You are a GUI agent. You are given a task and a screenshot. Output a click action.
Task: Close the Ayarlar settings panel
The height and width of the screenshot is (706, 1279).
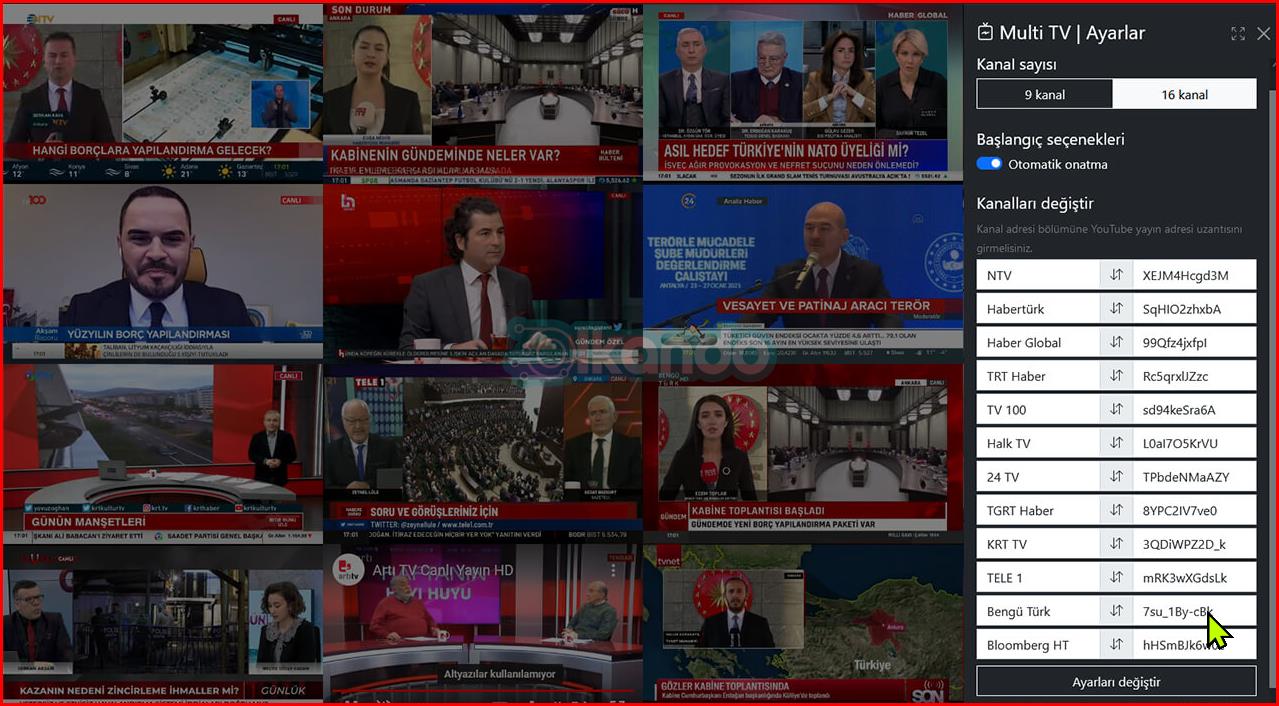[1264, 34]
